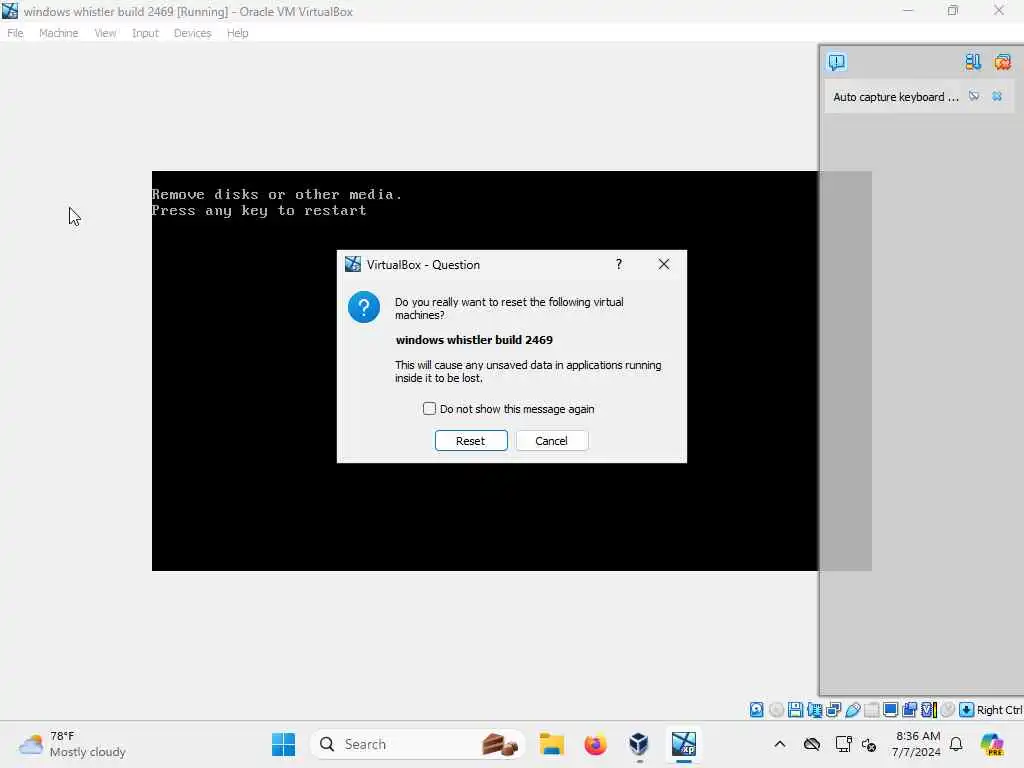Viewport: 1024px width, 768px height.
Task: Open the notifications bell icon
Action: tap(956, 744)
